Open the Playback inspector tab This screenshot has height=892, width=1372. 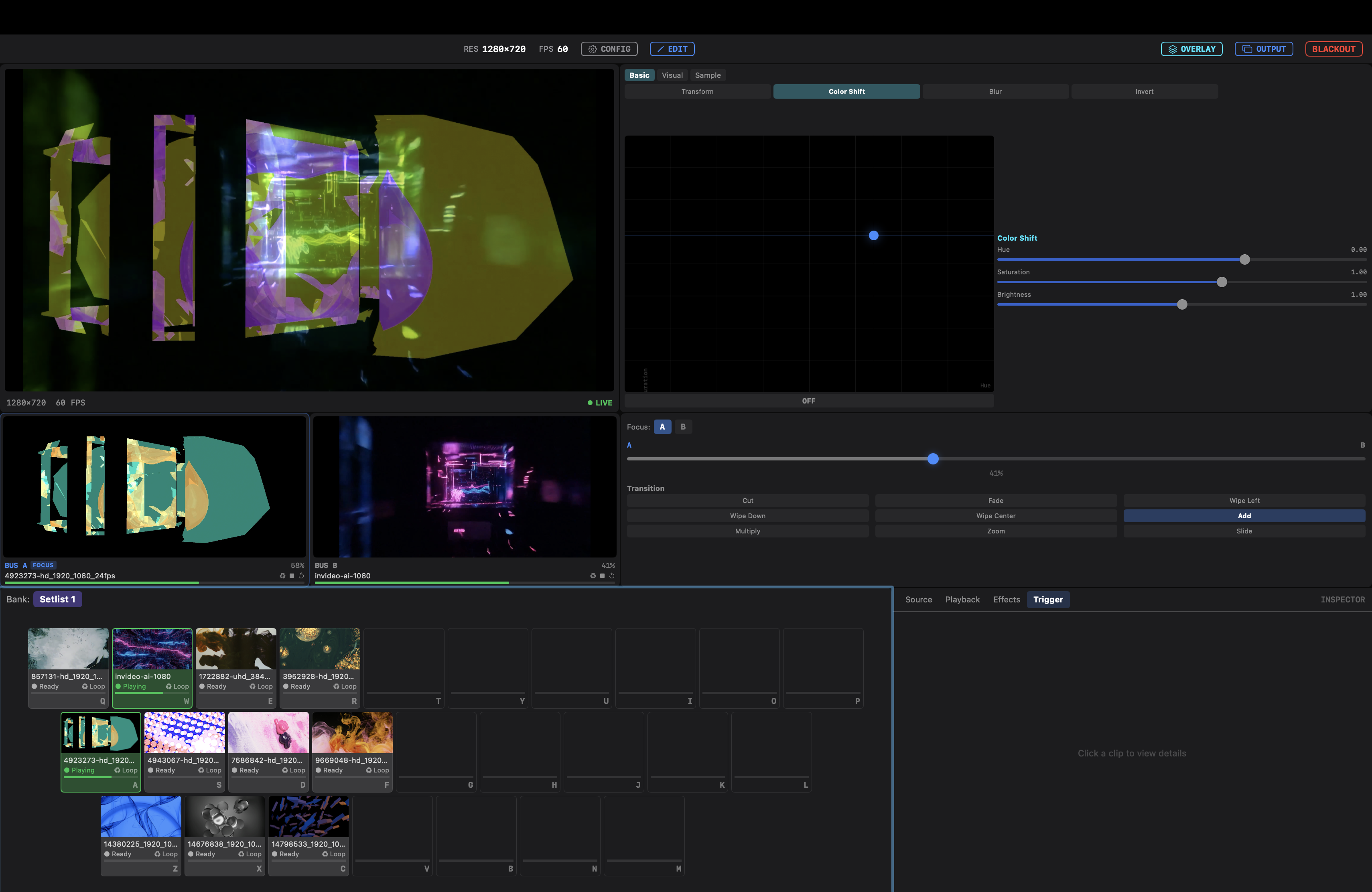tap(962, 599)
